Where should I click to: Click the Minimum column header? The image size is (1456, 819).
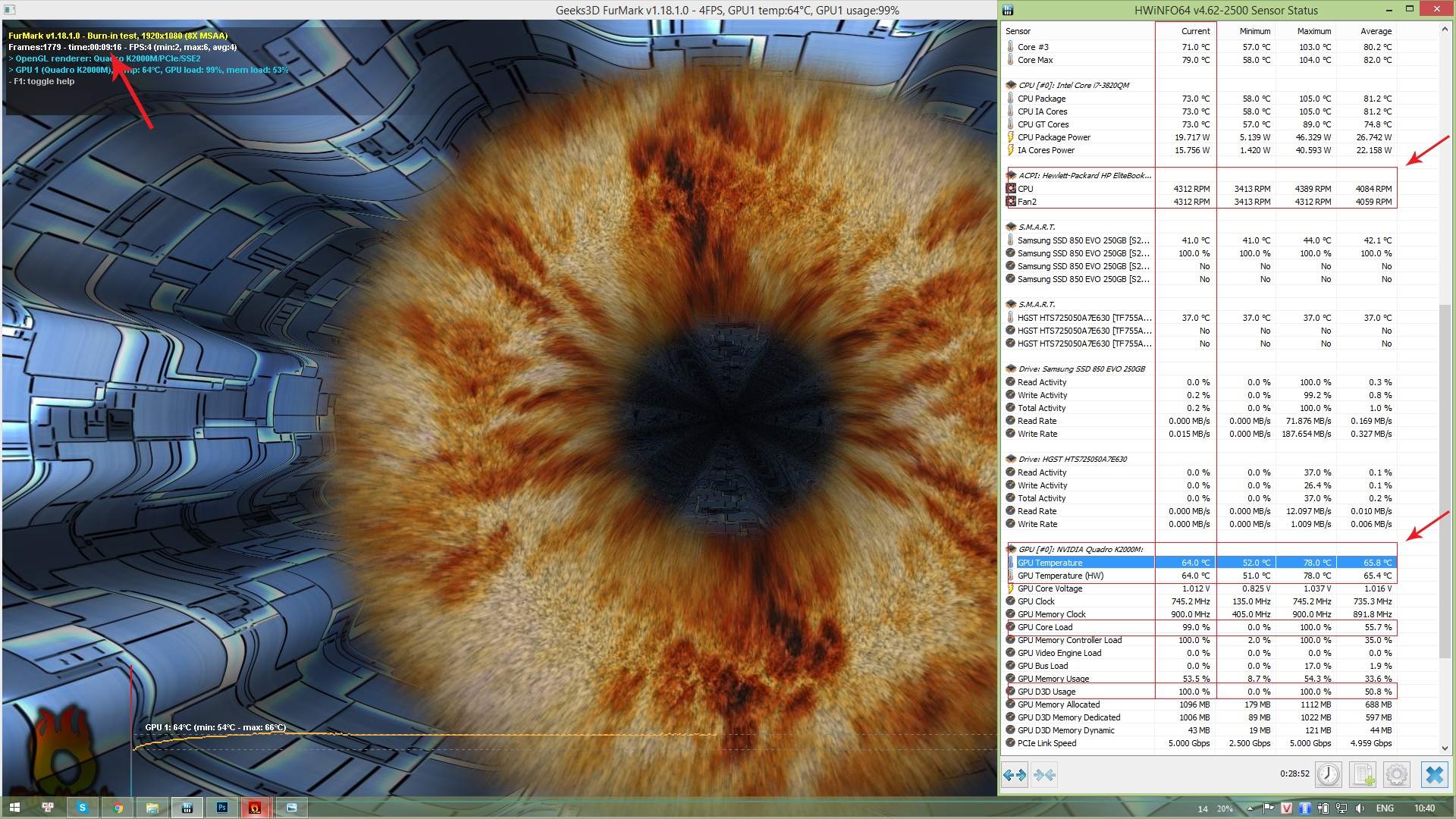click(x=1246, y=31)
